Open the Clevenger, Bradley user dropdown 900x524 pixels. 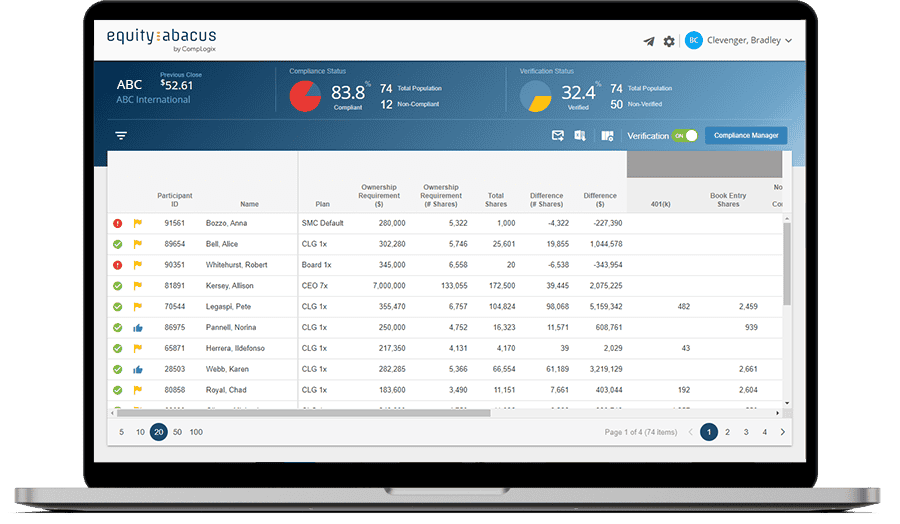750,40
